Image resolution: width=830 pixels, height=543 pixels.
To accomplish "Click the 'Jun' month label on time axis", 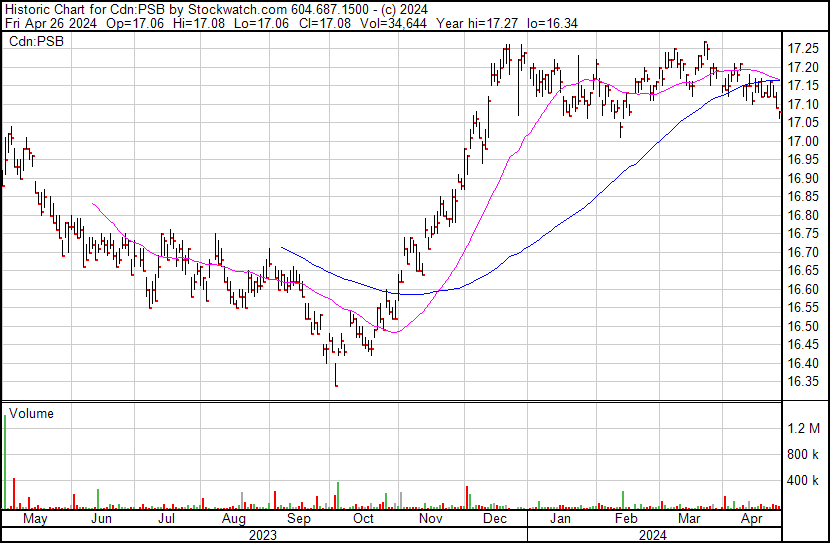I will [101, 519].
